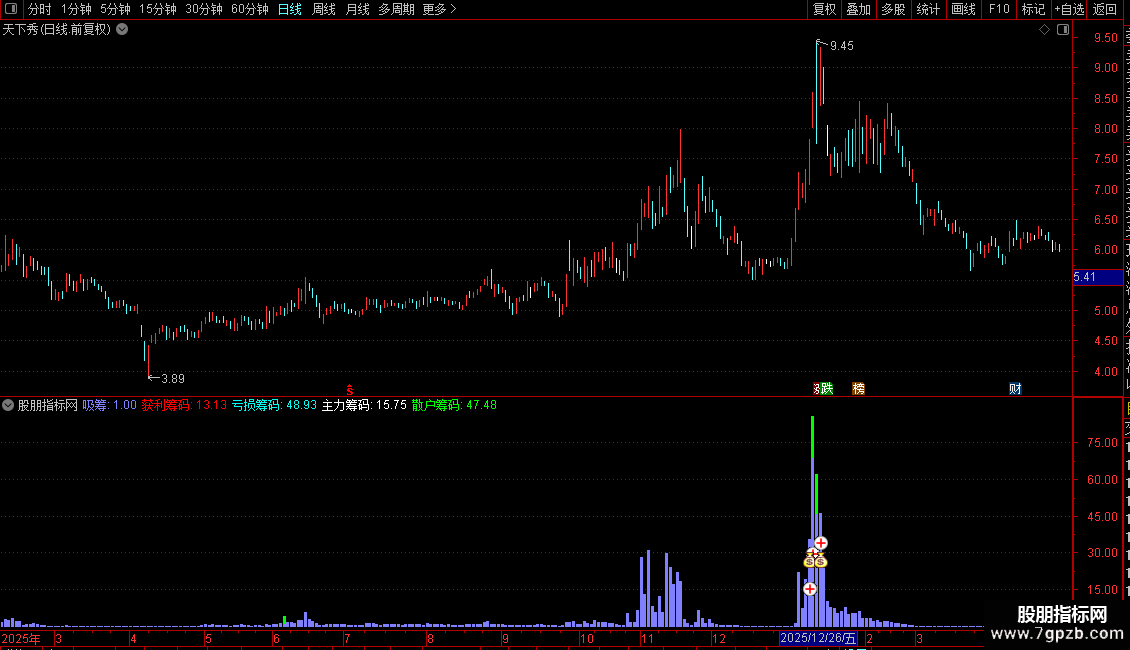Add stock with +自选 button
This screenshot has width=1130, height=650.
[1069, 9]
